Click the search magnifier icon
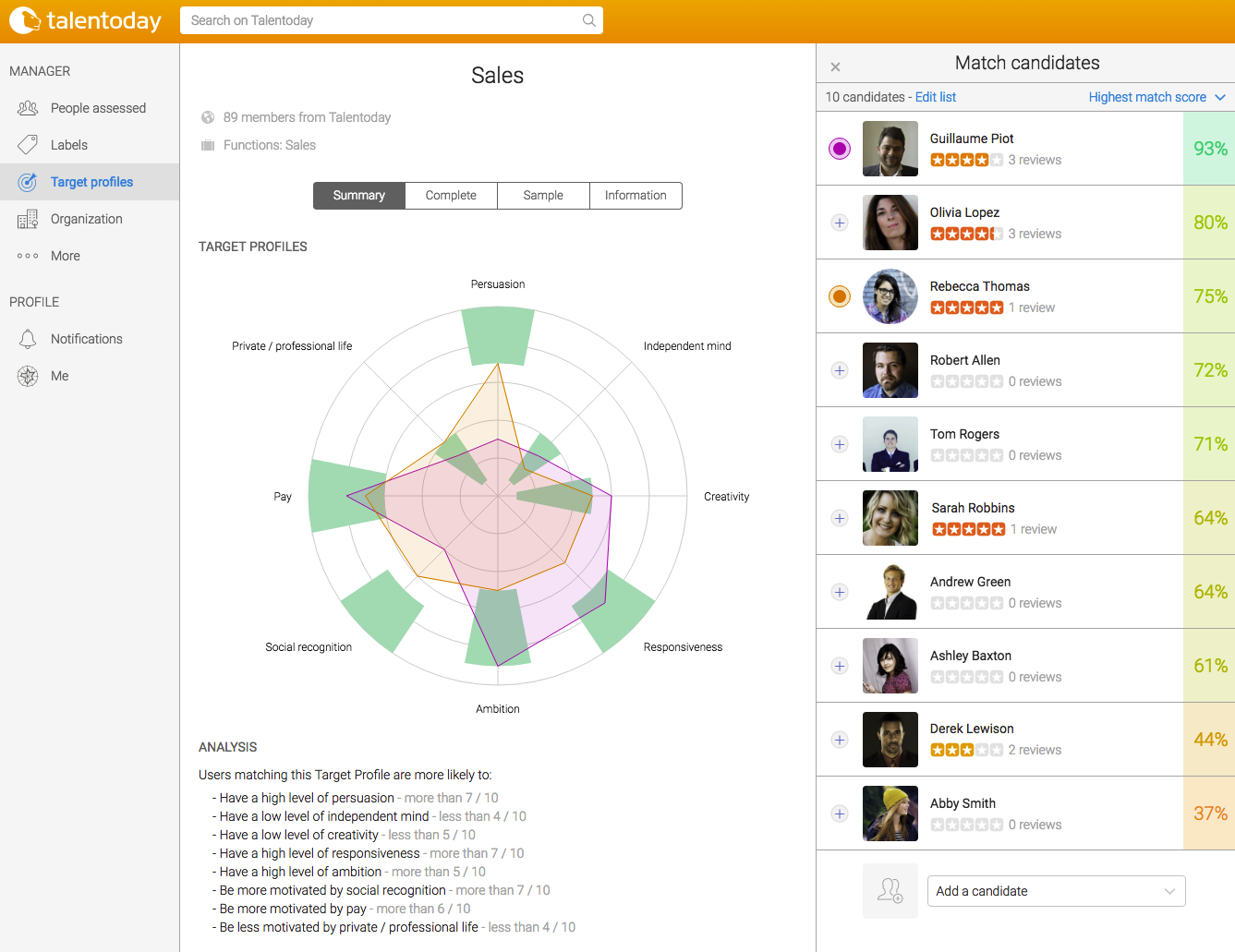The width and height of the screenshot is (1235, 952). (588, 20)
